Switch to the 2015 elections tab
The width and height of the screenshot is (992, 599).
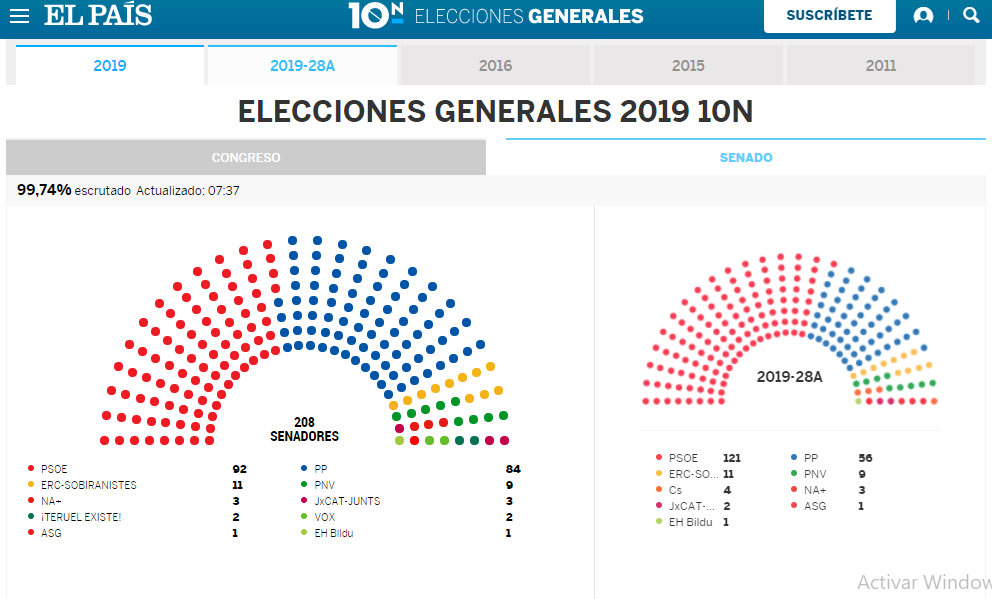688,64
